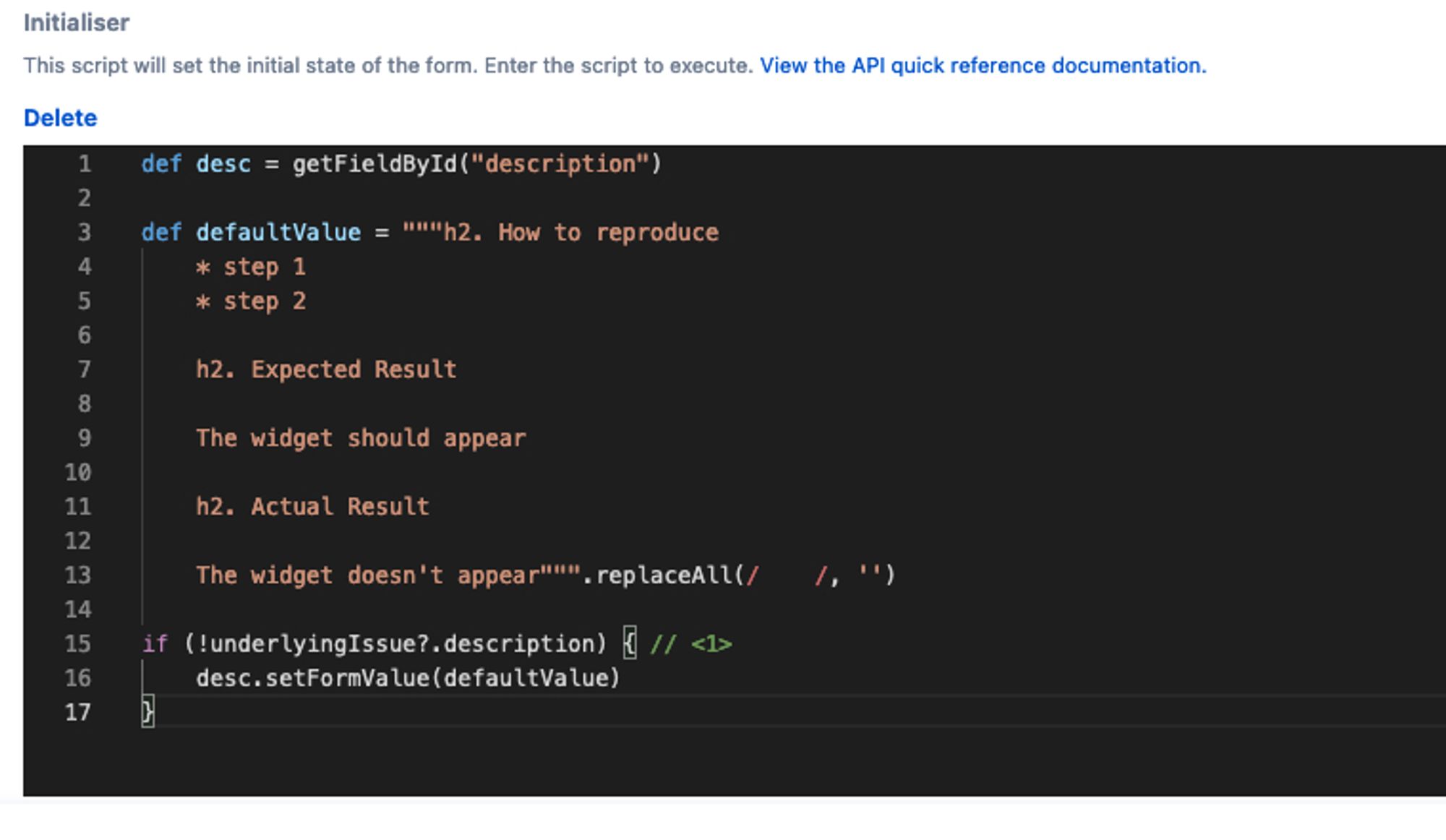Screen dimensions: 1446x840
Task: Click the "description" string literal
Action: pos(560,164)
